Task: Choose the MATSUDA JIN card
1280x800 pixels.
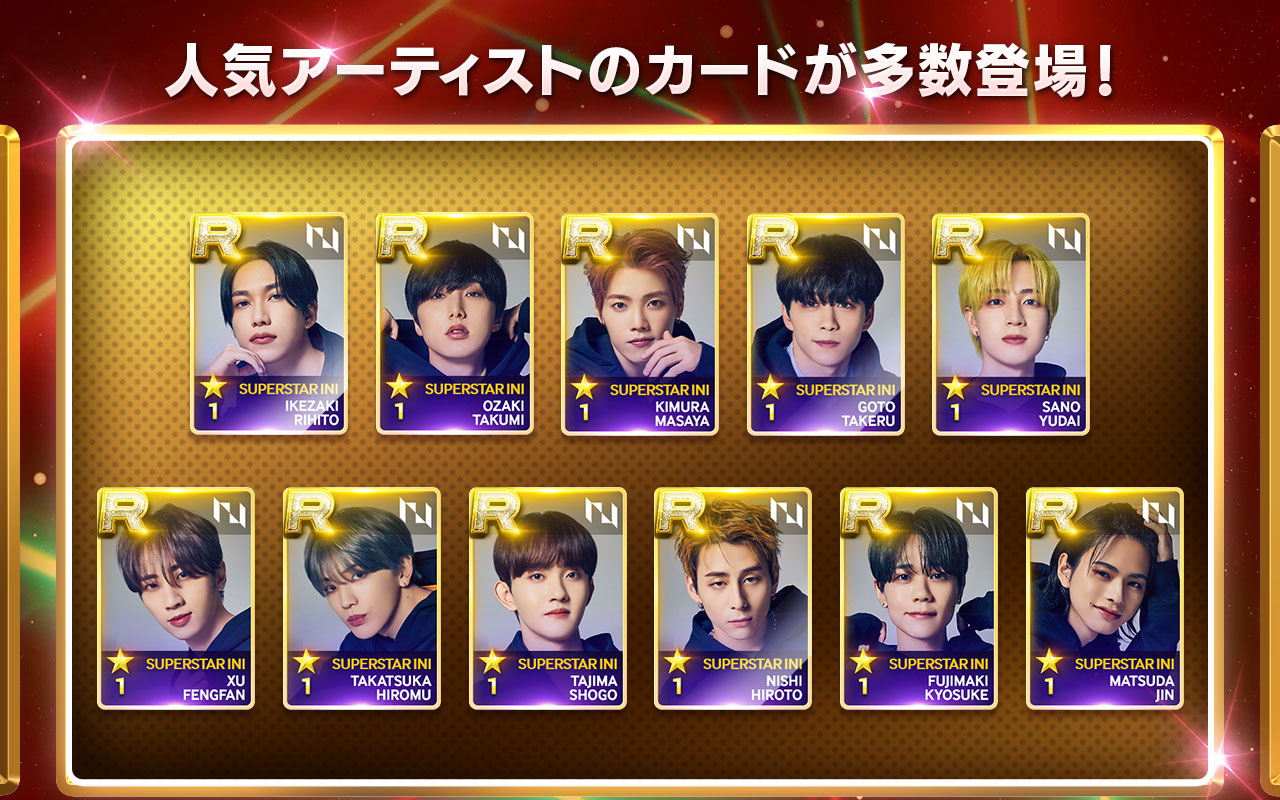Action: pos(1105,598)
